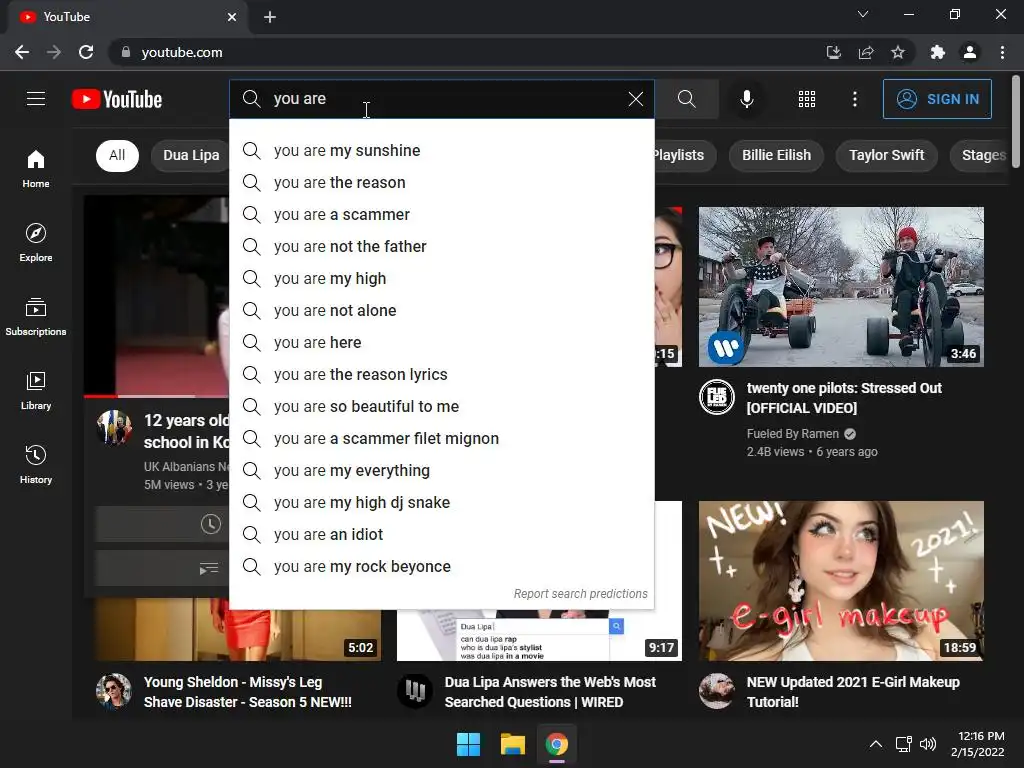The width and height of the screenshot is (1024, 768).
Task: Choose suggestion 'you are the reason'
Action: (441, 182)
